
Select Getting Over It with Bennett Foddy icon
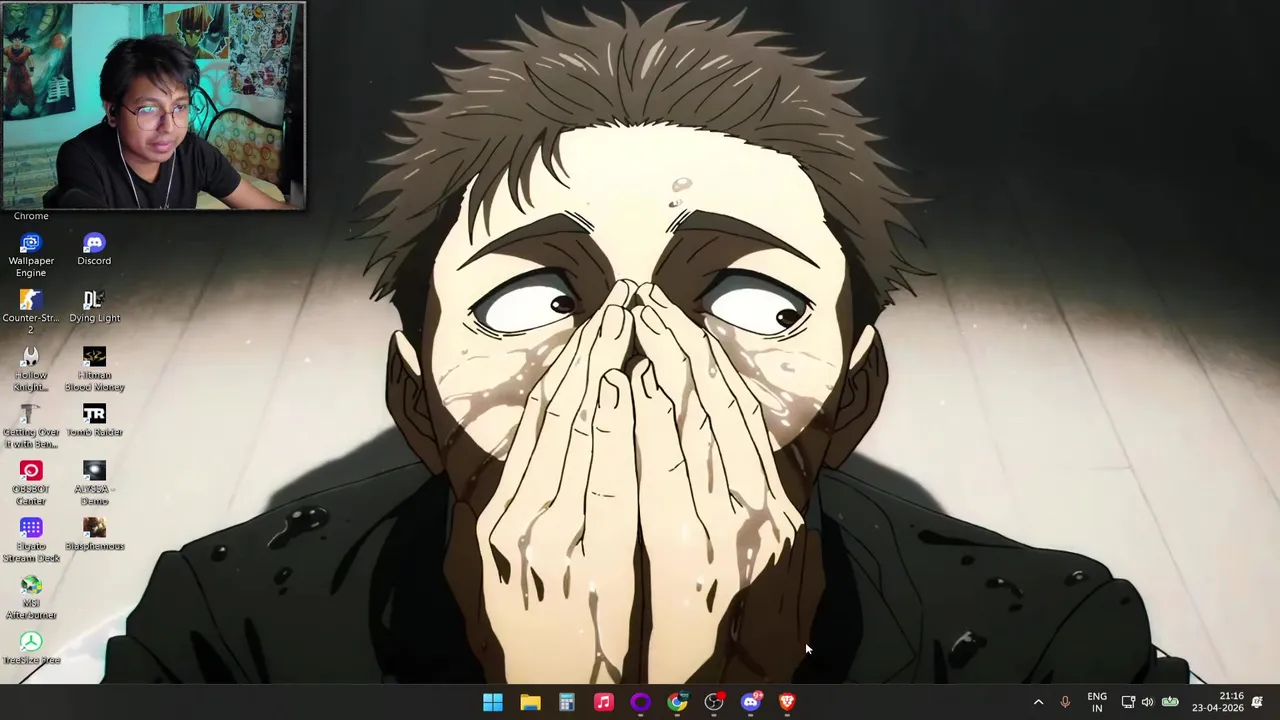pyautogui.click(x=31, y=426)
